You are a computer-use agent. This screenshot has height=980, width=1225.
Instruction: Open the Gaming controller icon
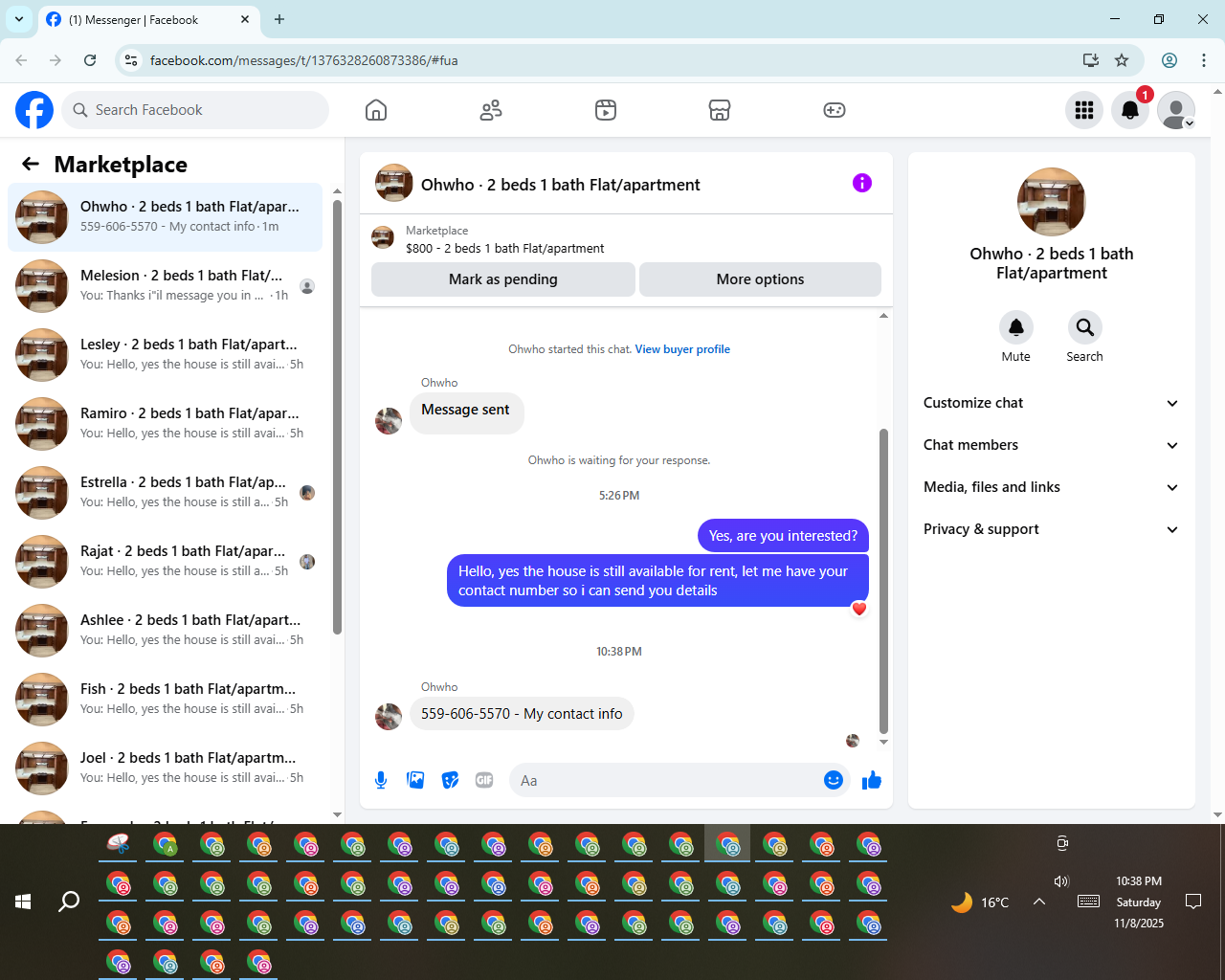click(x=835, y=110)
